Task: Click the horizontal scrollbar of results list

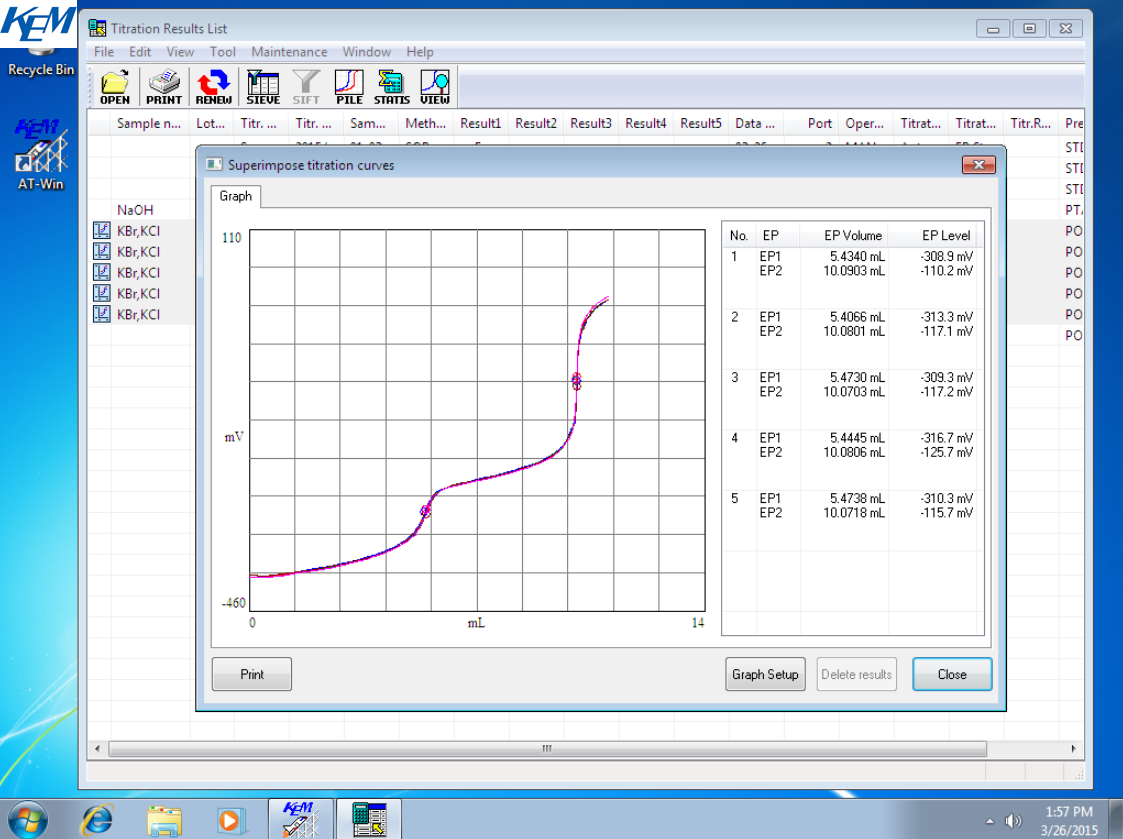Action: pos(547,748)
